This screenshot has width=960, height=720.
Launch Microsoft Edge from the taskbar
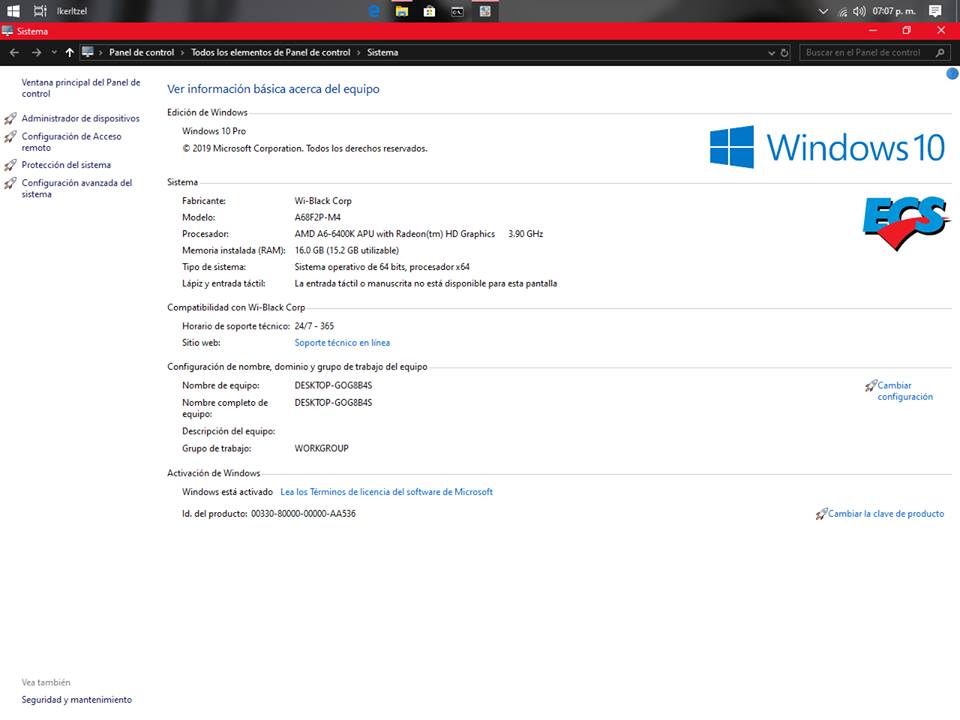[x=374, y=11]
